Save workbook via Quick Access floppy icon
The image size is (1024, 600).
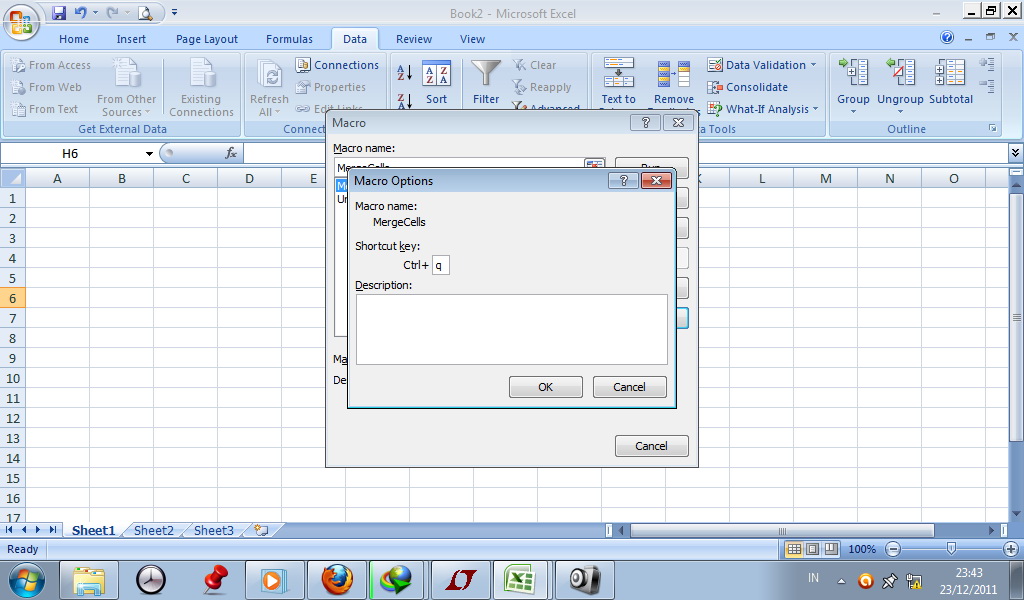point(59,12)
